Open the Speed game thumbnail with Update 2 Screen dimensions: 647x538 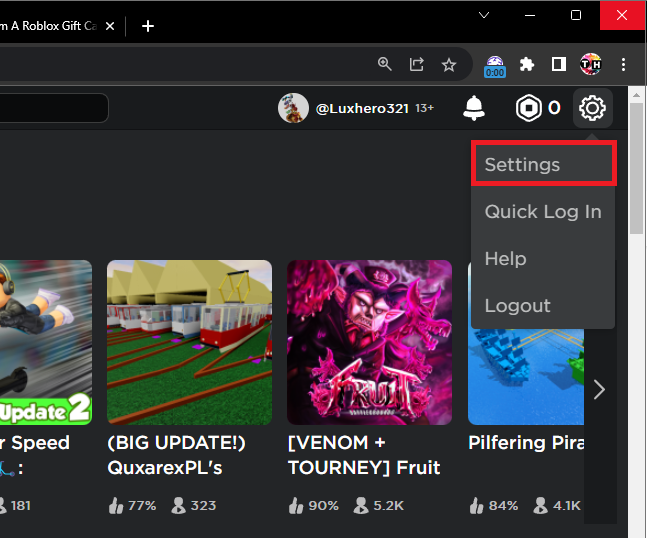click(x=46, y=342)
